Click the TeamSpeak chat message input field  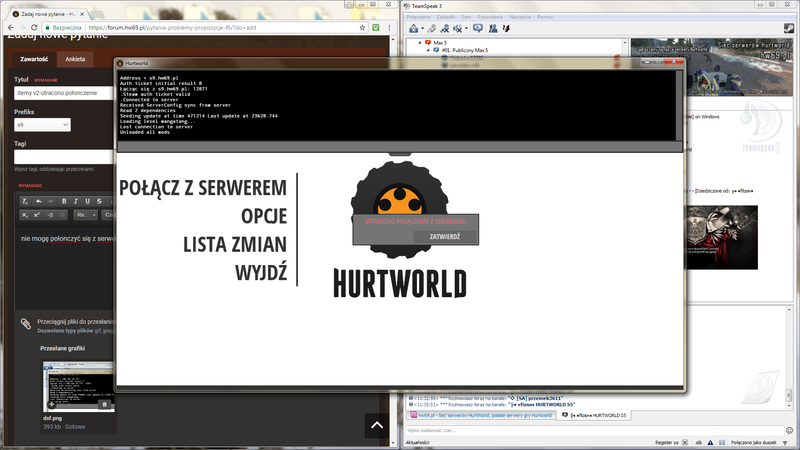(594, 430)
